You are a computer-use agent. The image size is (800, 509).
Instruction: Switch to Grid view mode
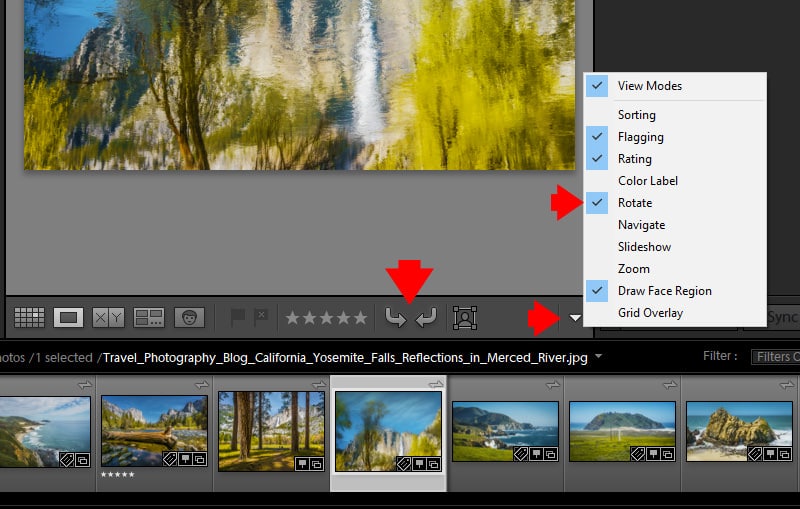[29, 318]
